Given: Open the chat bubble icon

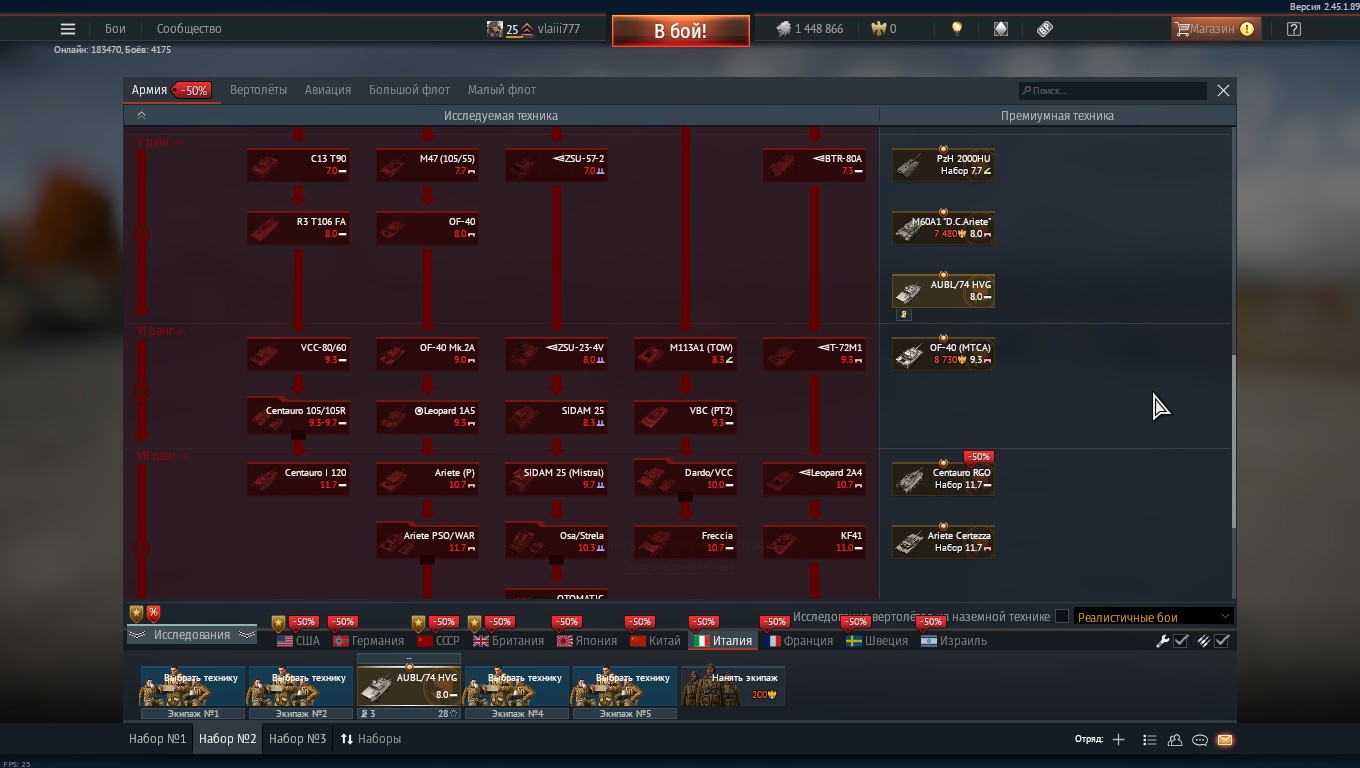Looking at the screenshot, I should pyautogui.click(x=1200, y=740).
